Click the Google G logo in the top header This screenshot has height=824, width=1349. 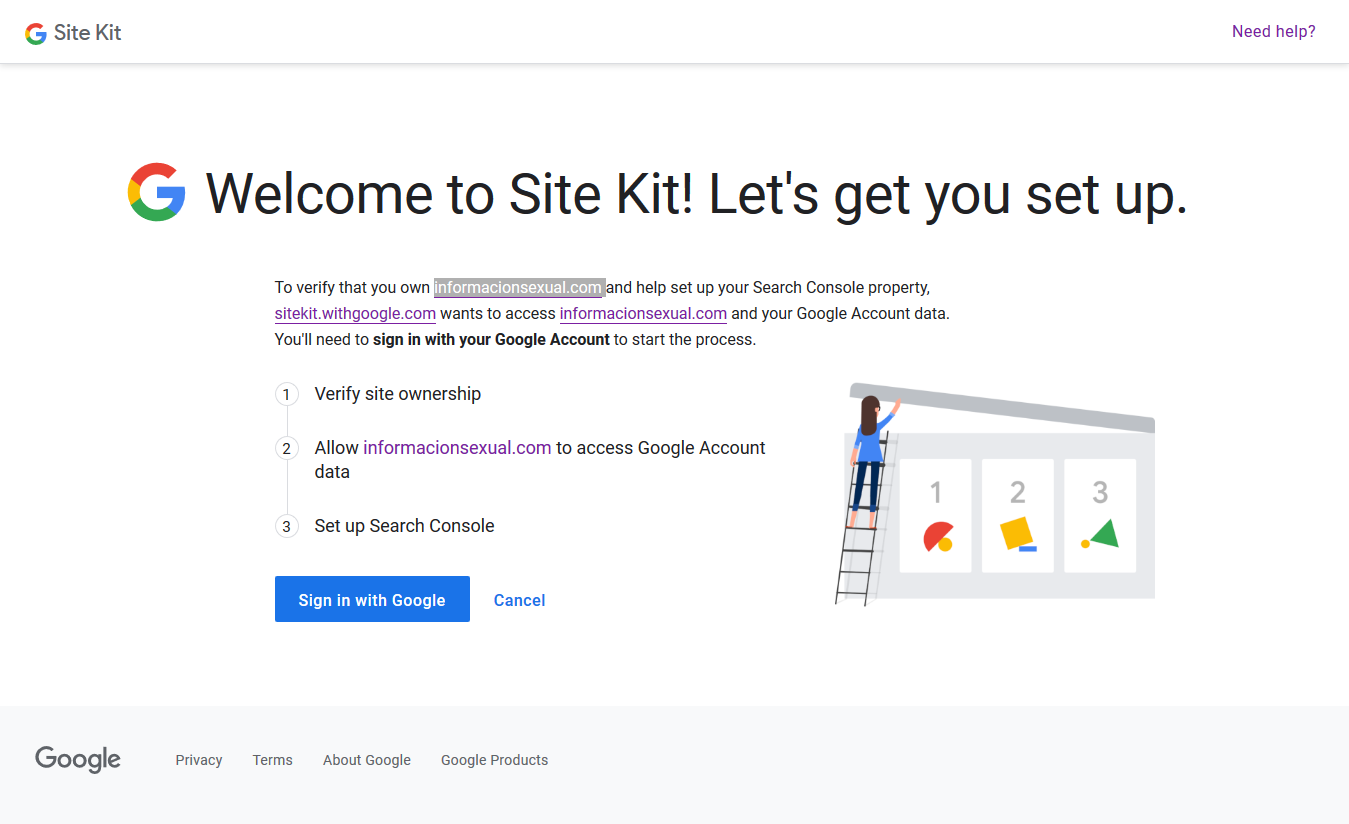coord(35,31)
